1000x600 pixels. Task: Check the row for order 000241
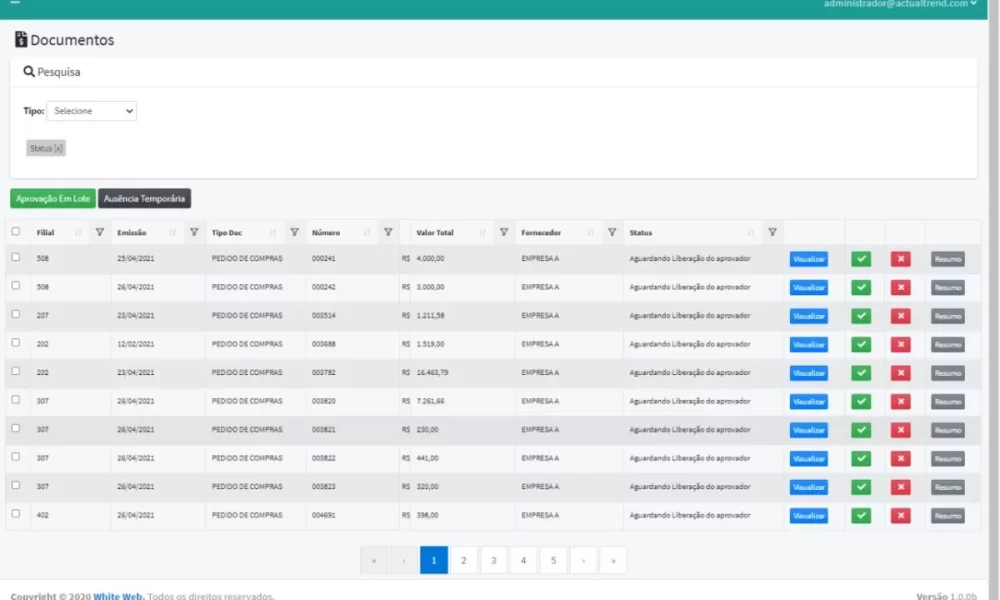tap(16, 257)
